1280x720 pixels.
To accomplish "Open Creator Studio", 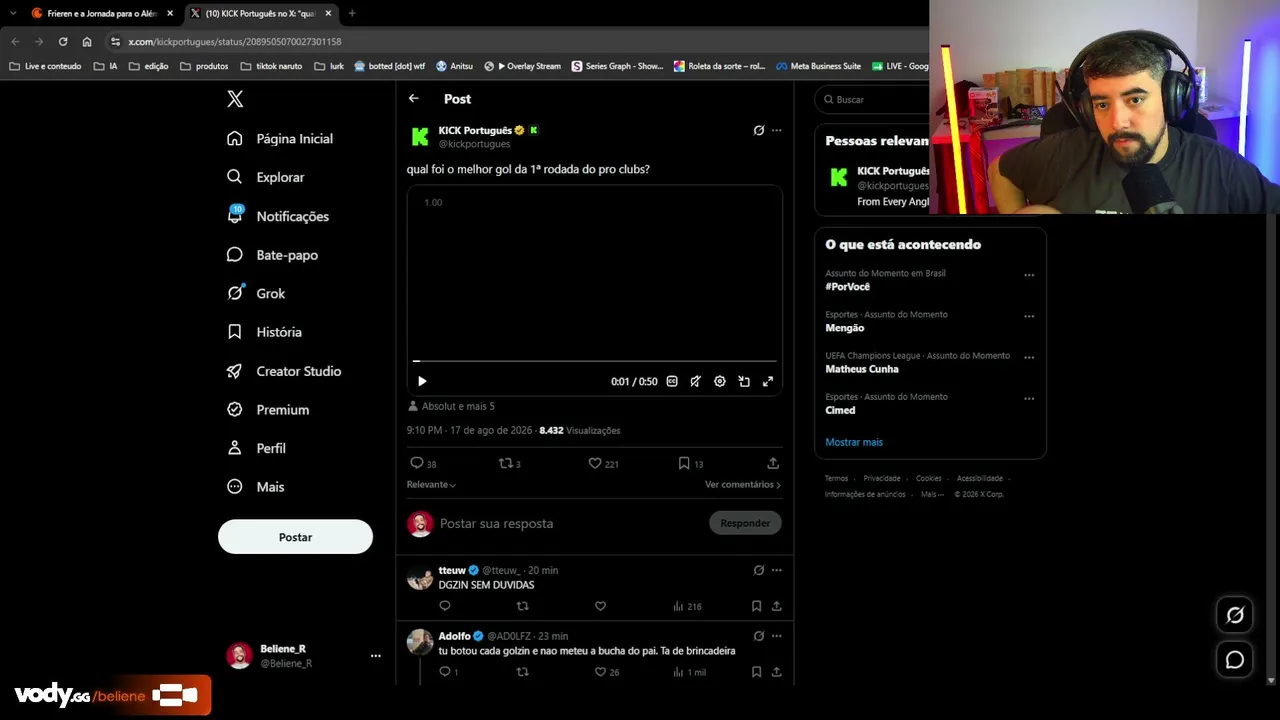I will click(x=284, y=371).
